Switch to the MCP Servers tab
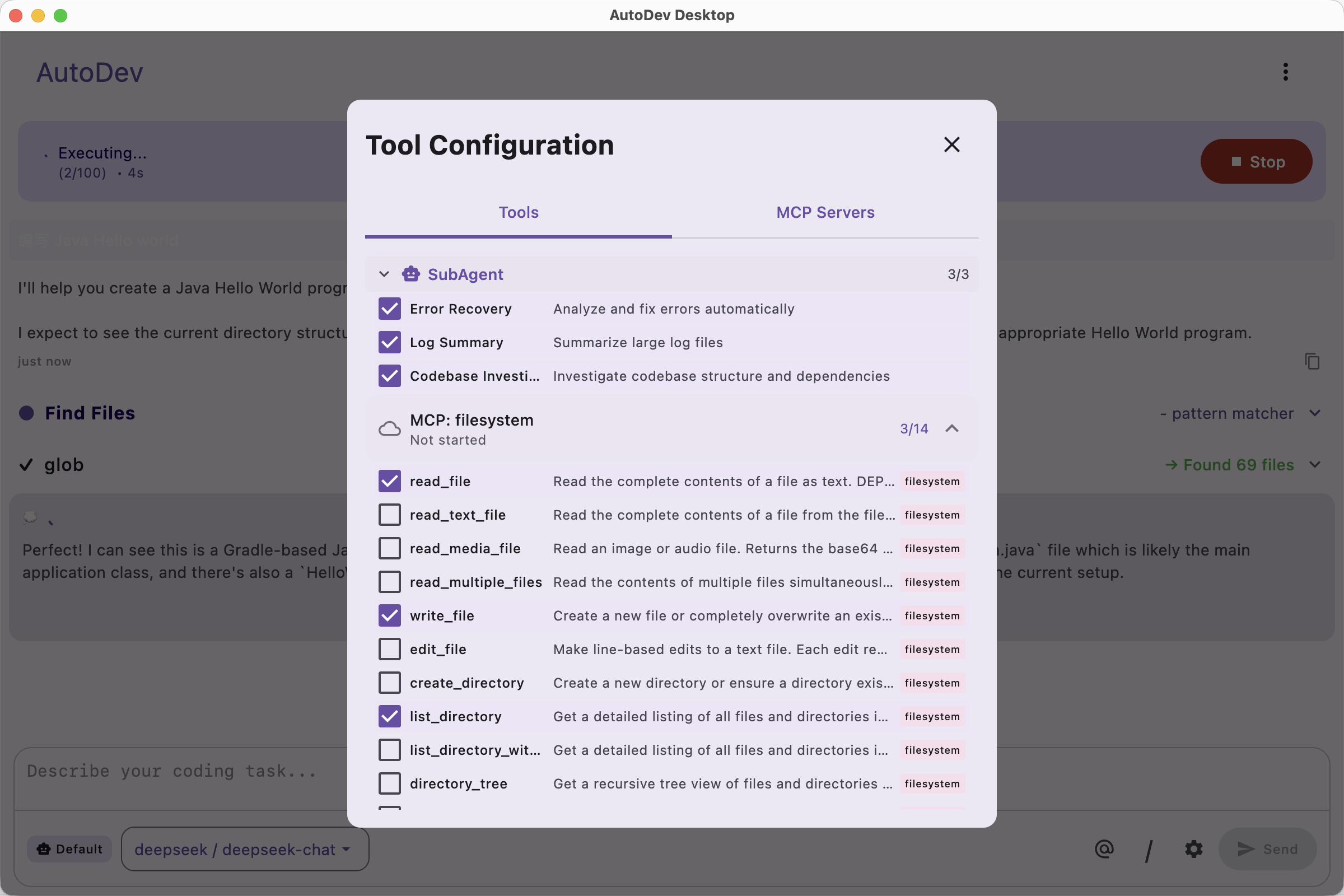 [824, 213]
